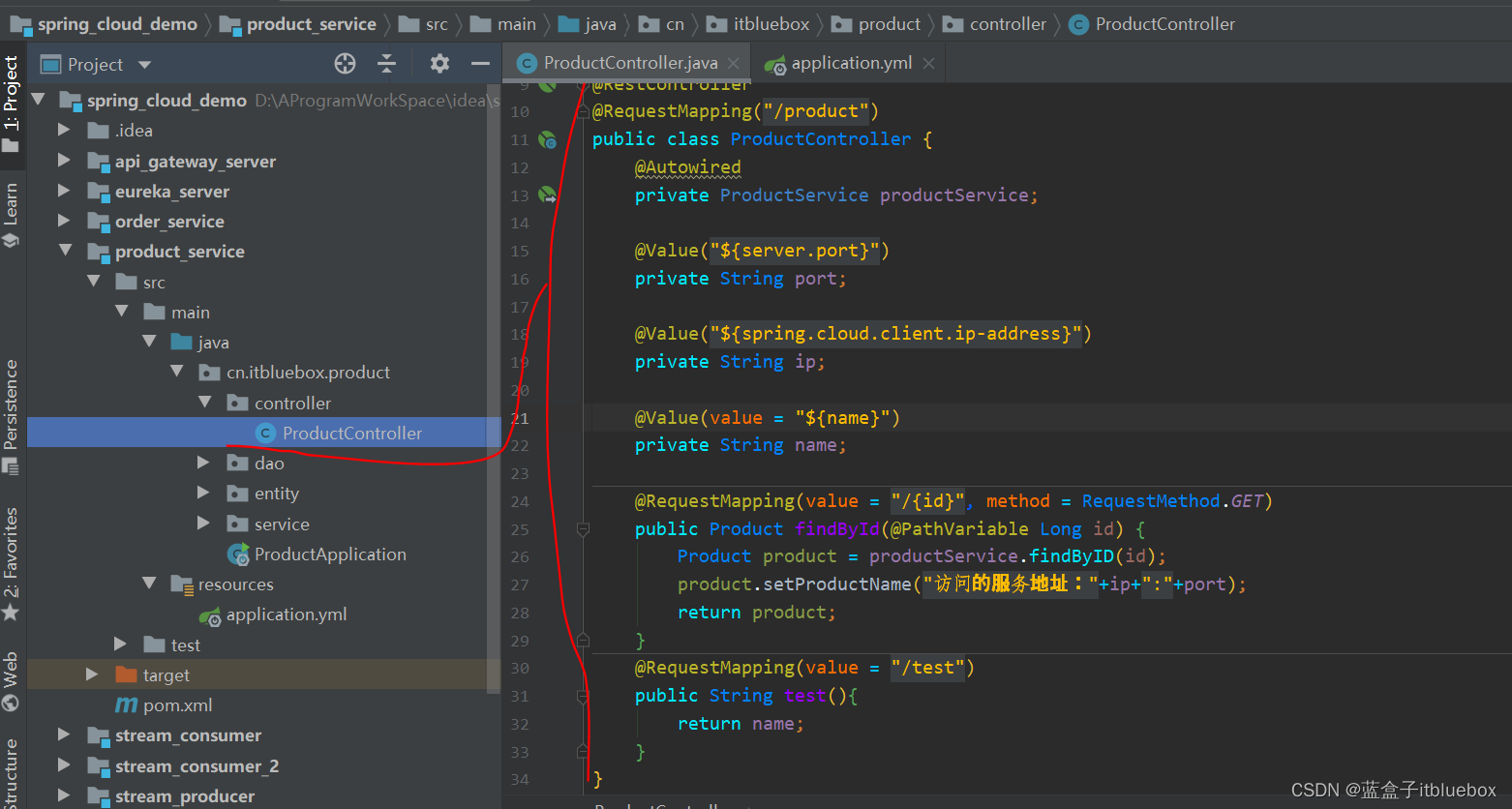Collapse the resources folder arrow
Image resolution: width=1512 pixels, height=809 pixels.
tap(149, 584)
